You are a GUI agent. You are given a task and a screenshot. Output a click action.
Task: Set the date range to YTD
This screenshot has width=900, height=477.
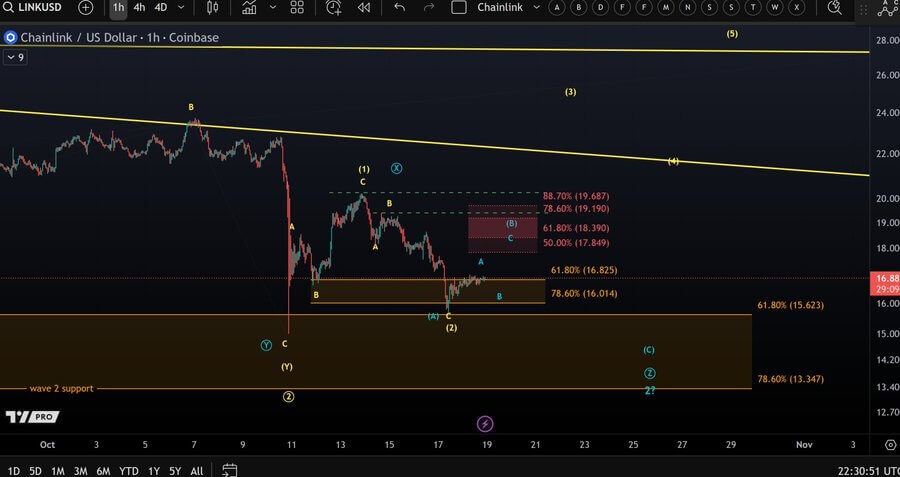point(128,470)
